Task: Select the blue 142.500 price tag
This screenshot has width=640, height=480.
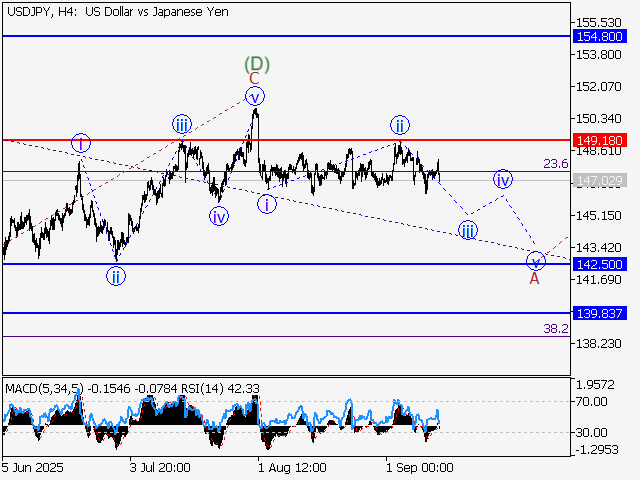Action: [600, 264]
